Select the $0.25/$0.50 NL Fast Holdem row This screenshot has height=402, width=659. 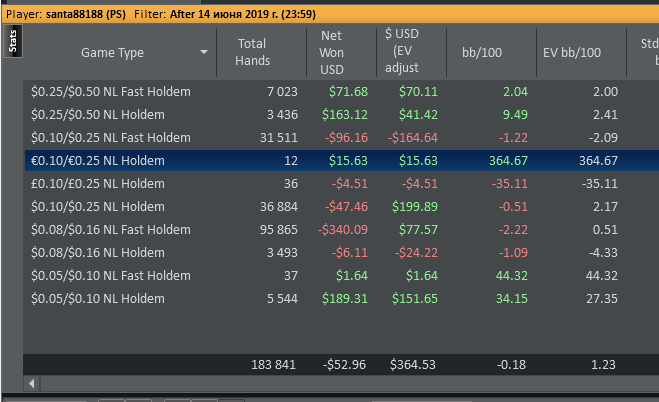(341, 92)
